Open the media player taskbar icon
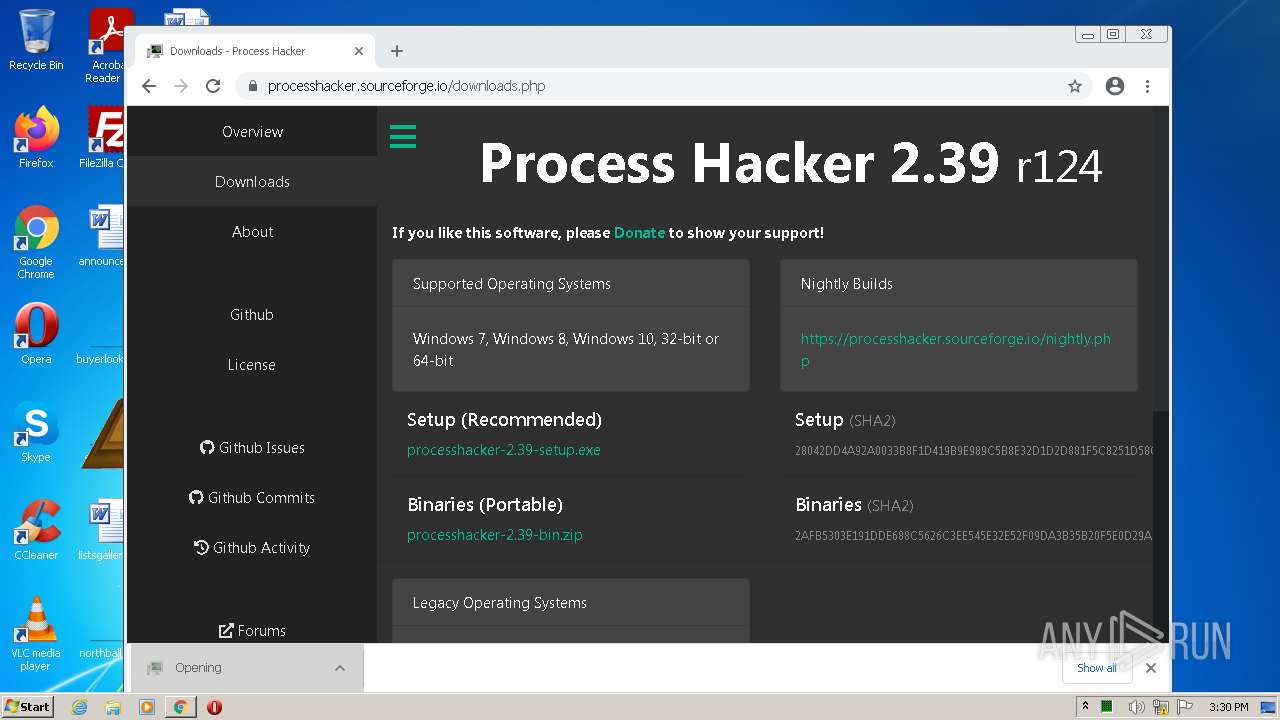 tap(147, 707)
